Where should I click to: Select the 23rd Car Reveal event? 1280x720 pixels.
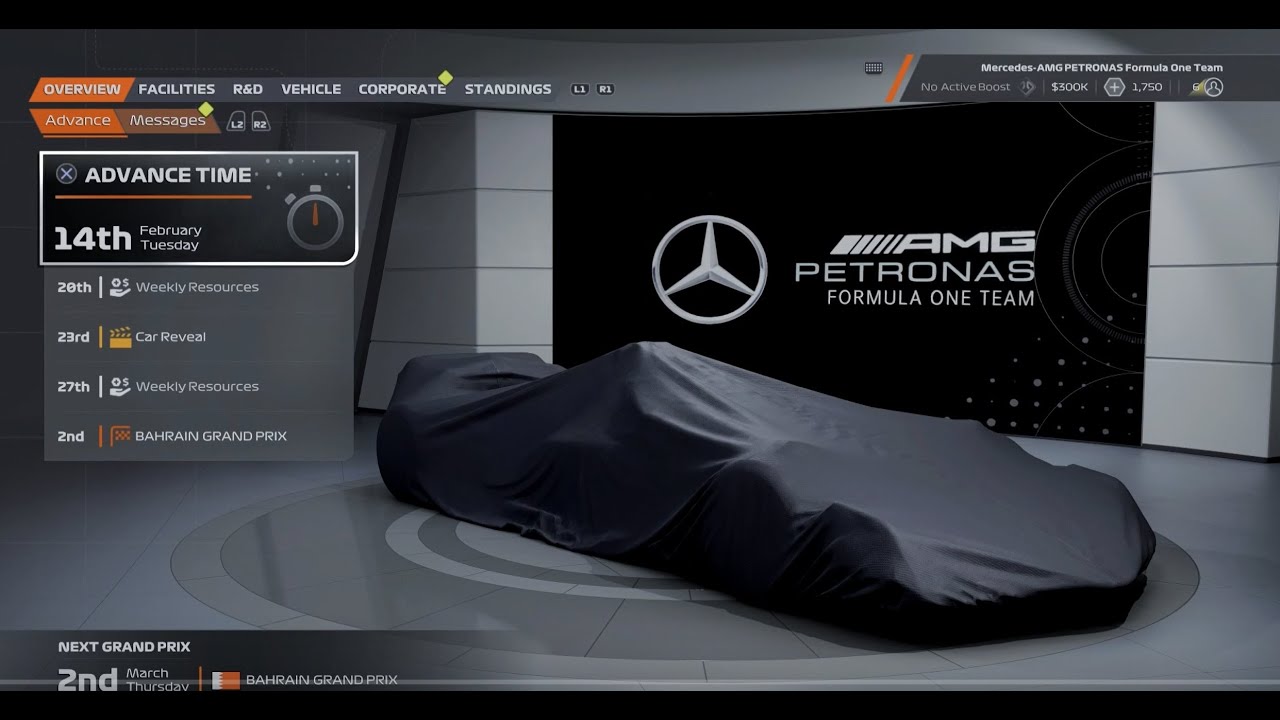tap(199, 337)
